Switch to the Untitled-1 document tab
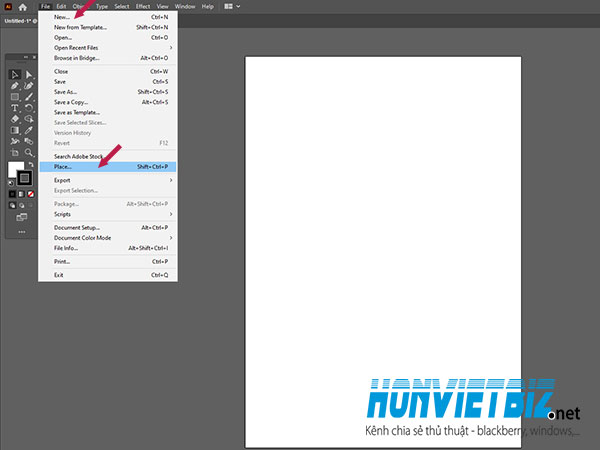The image size is (600, 450). click(x=20, y=21)
